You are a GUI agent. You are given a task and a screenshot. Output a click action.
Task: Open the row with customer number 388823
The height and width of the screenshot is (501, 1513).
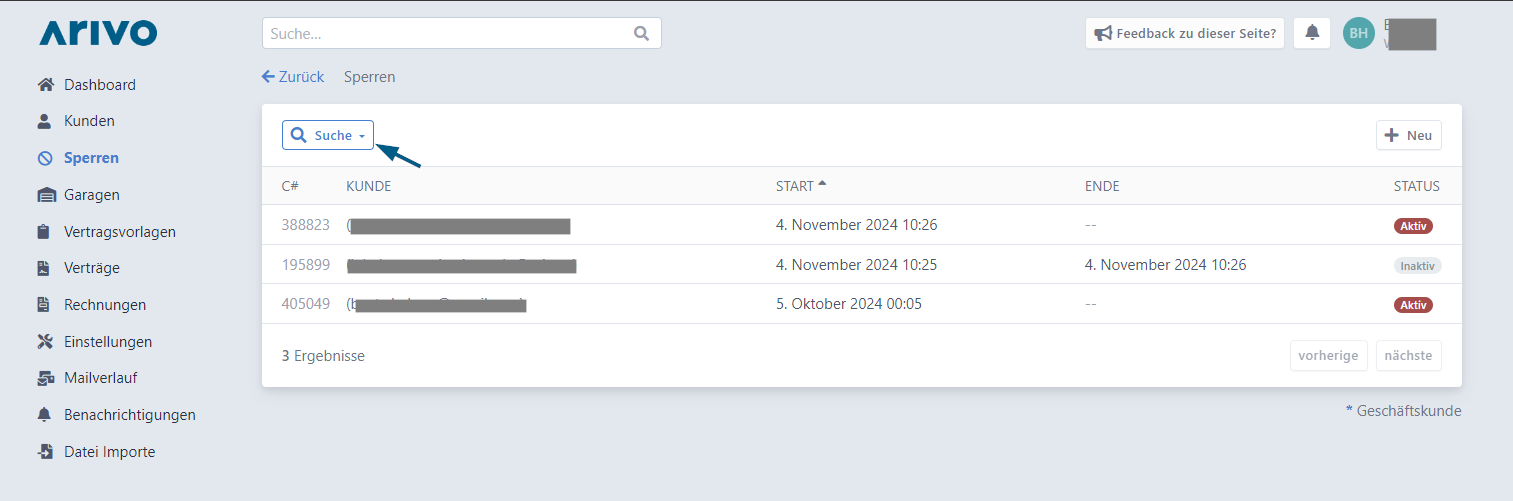(x=861, y=225)
